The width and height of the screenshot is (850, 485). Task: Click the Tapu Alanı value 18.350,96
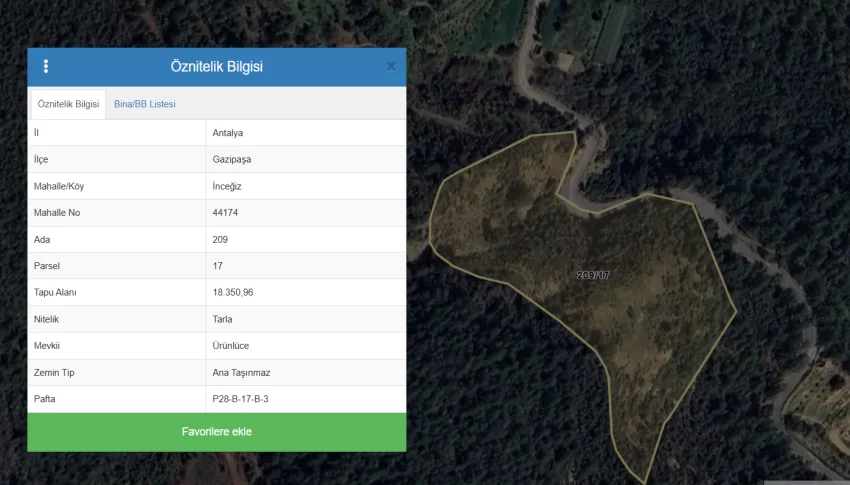[233, 293]
